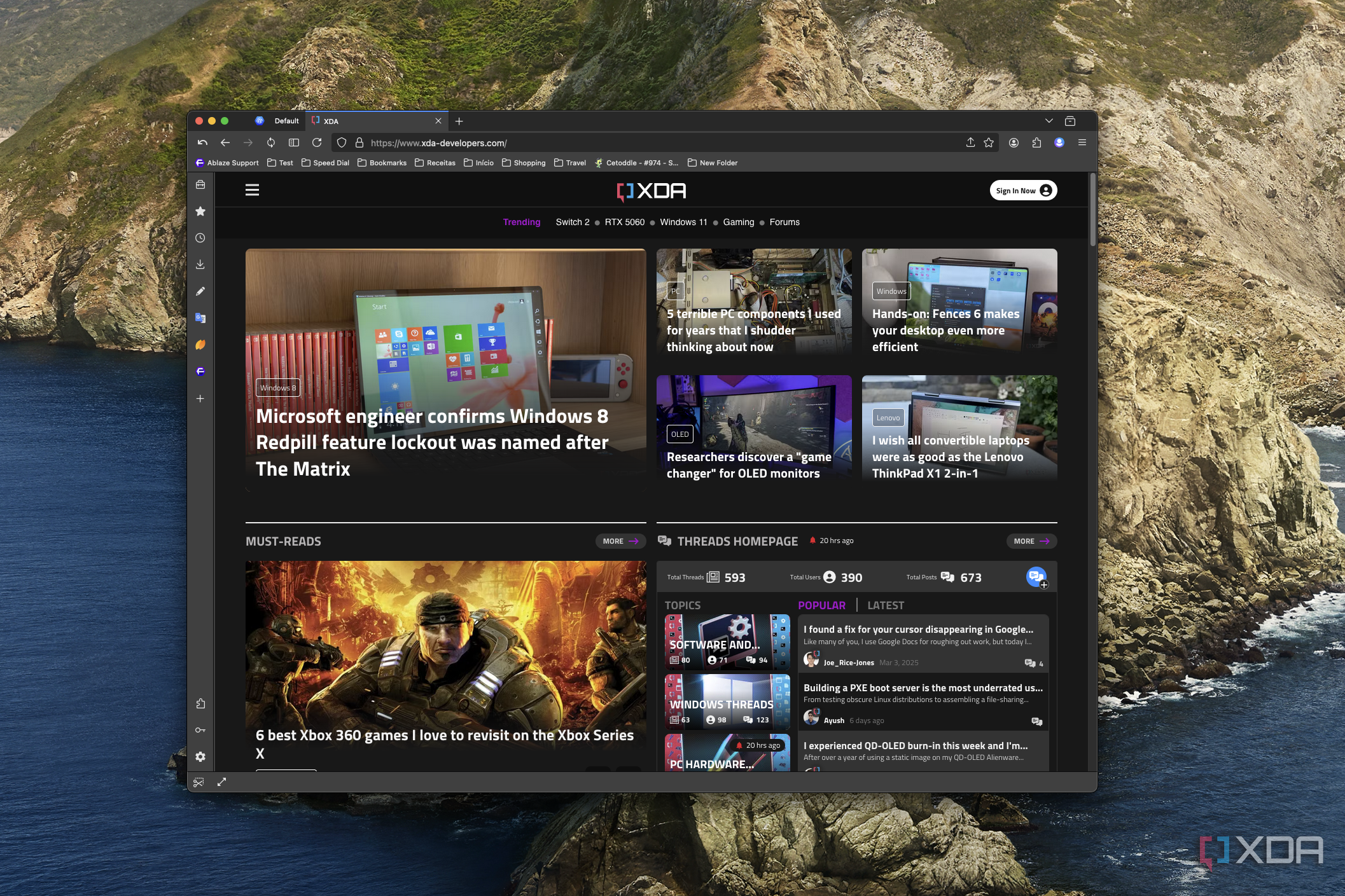Open the XDA site hamburger menu
The width and height of the screenshot is (1345, 896).
tap(253, 190)
